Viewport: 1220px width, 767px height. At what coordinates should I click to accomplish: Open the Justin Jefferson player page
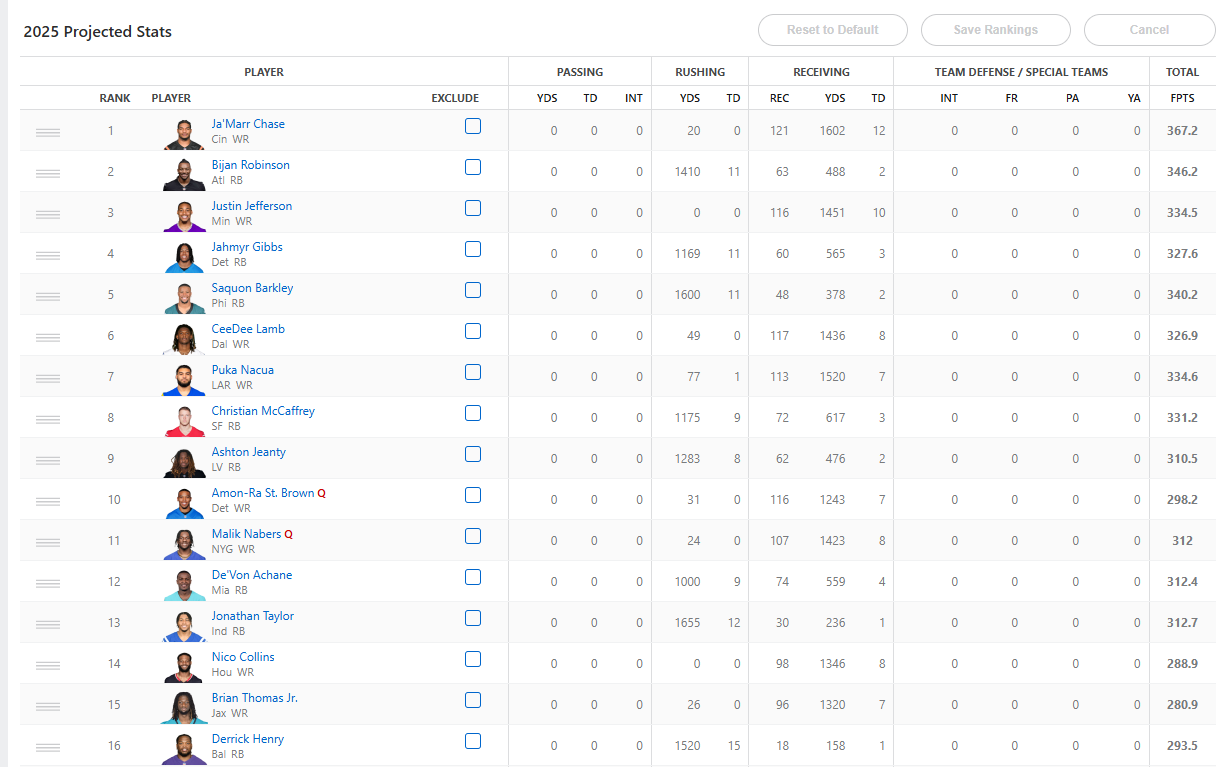(x=252, y=206)
